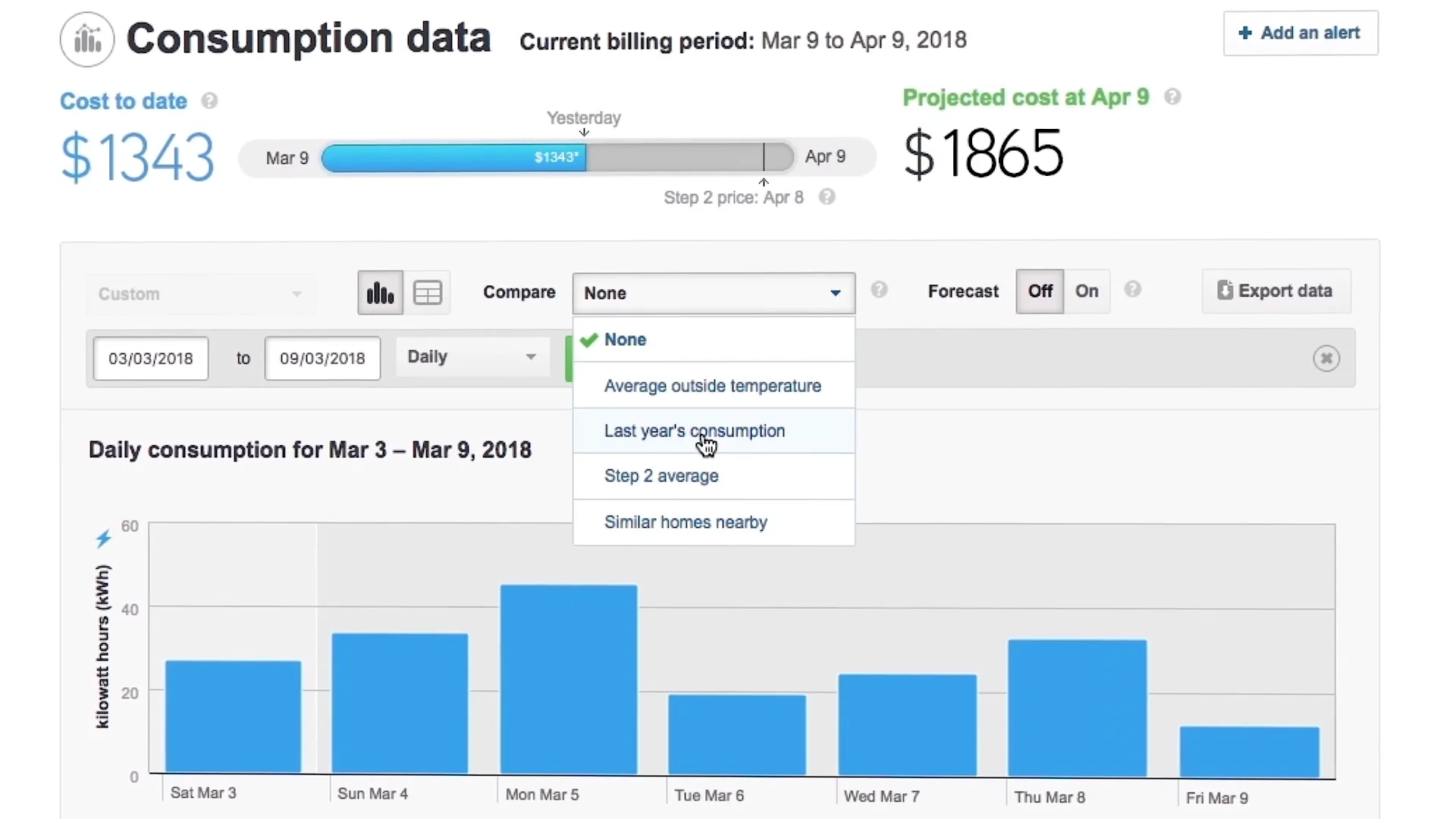1456x819 pixels.
Task: Expand the Daily interval dropdown
Action: 472,357
